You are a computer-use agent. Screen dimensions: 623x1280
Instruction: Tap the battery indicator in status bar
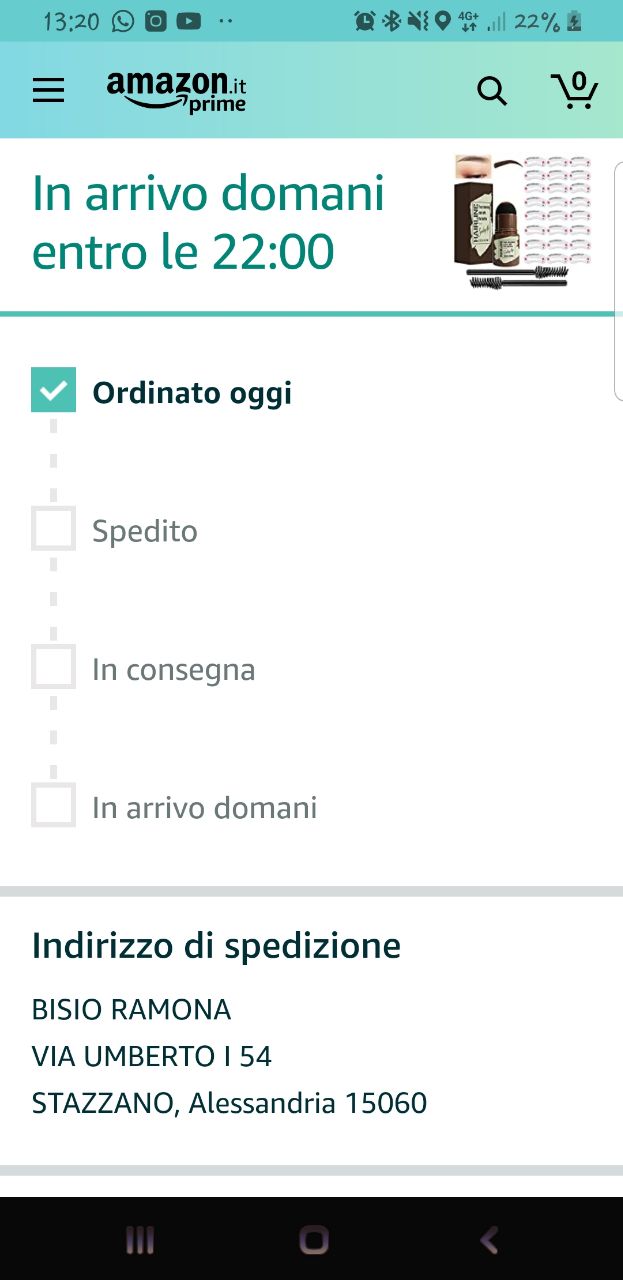point(574,21)
